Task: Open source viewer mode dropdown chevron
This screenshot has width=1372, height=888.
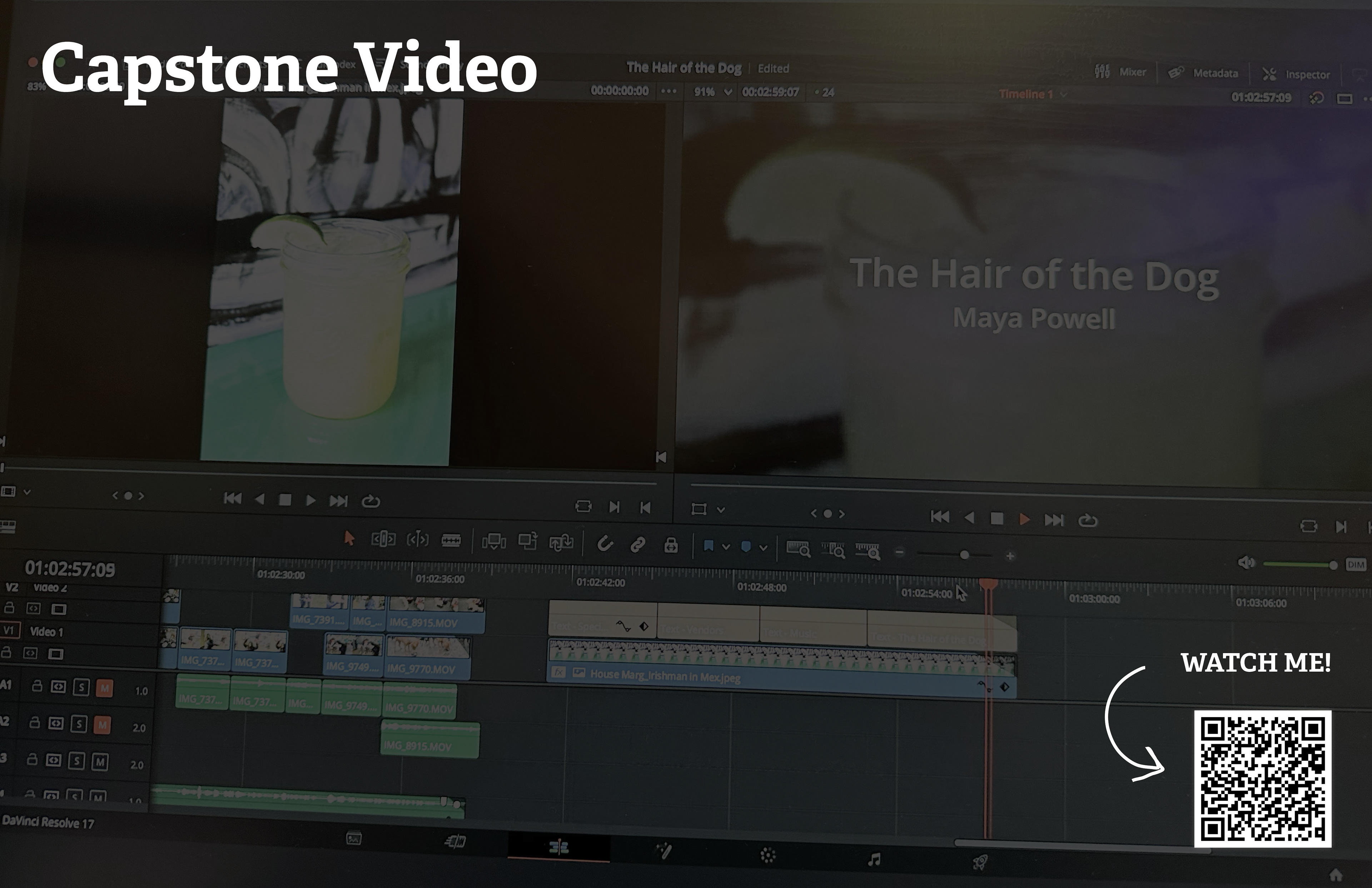Action: click(26, 492)
